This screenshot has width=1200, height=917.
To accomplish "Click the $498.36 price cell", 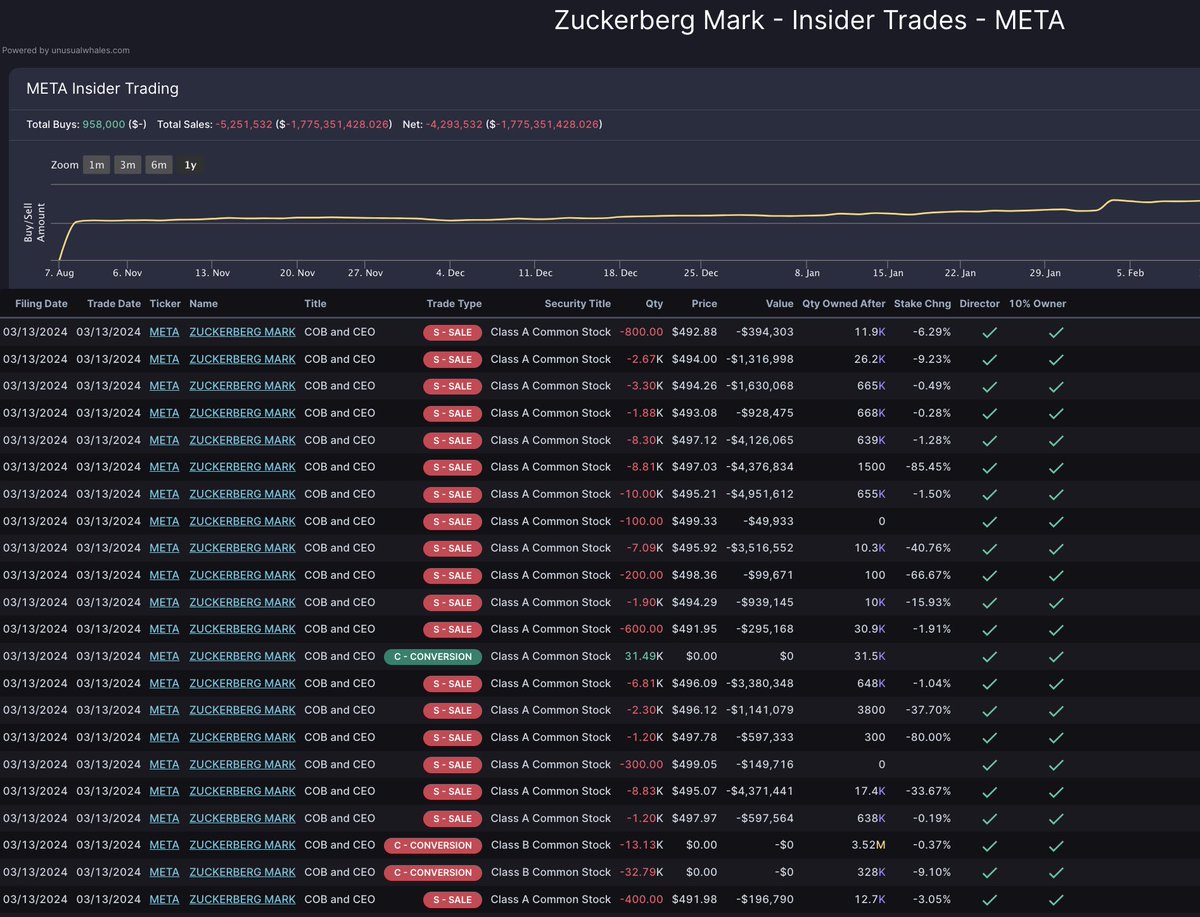I will point(695,575).
